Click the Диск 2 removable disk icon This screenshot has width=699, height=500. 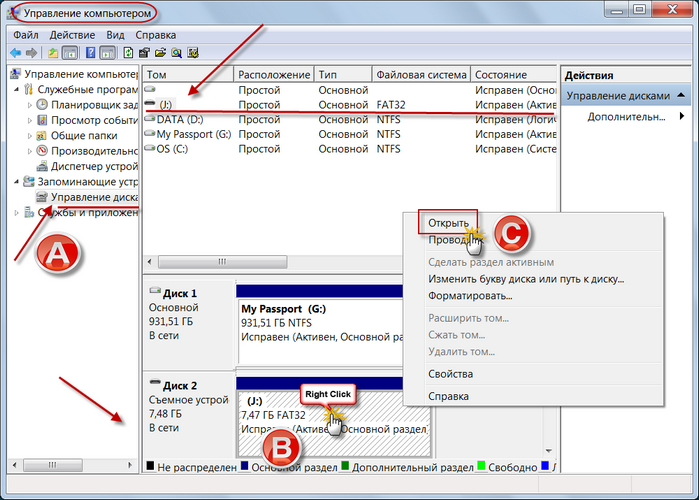155,382
